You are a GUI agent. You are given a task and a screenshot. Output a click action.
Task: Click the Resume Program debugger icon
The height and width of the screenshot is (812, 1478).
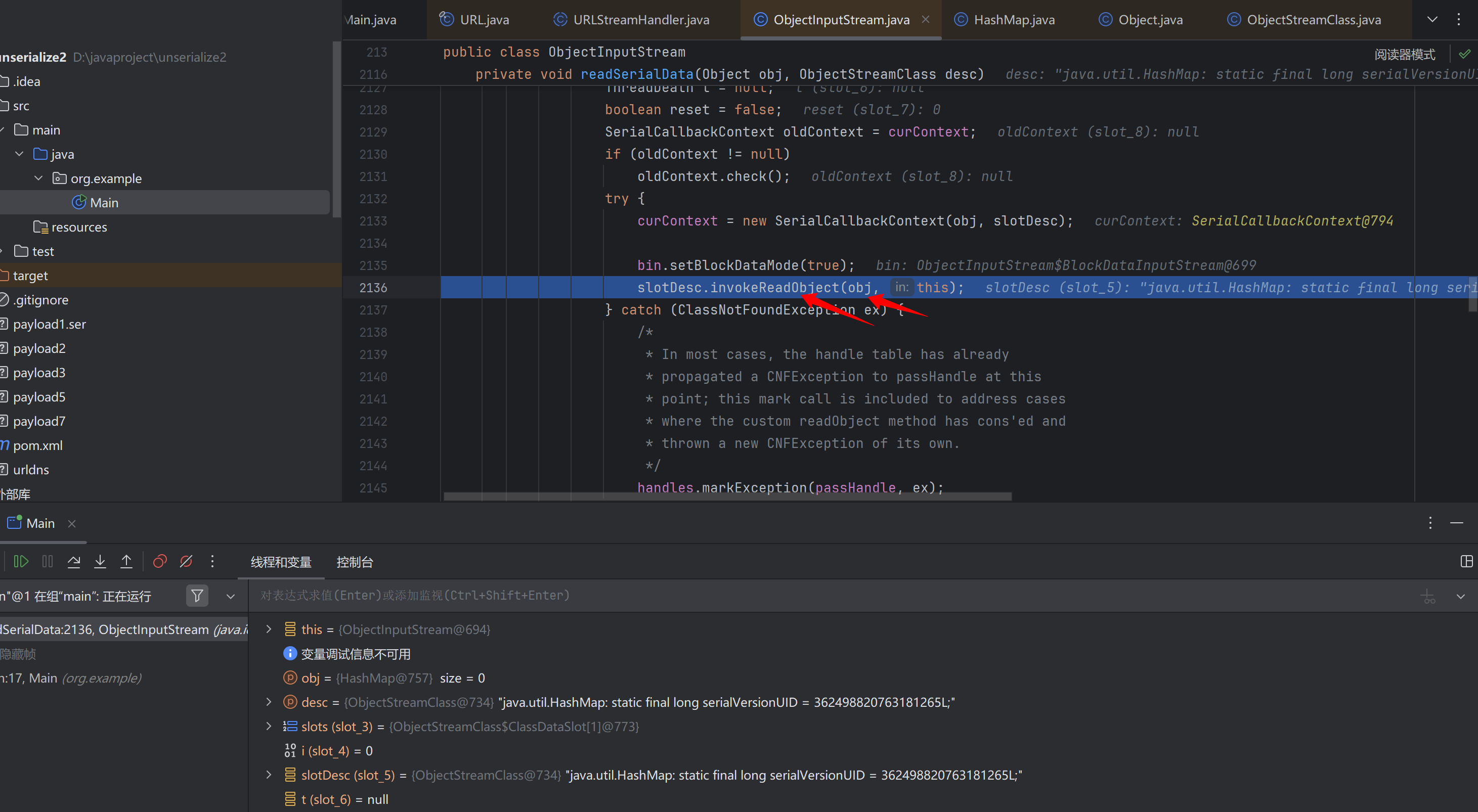pyautogui.click(x=21, y=561)
